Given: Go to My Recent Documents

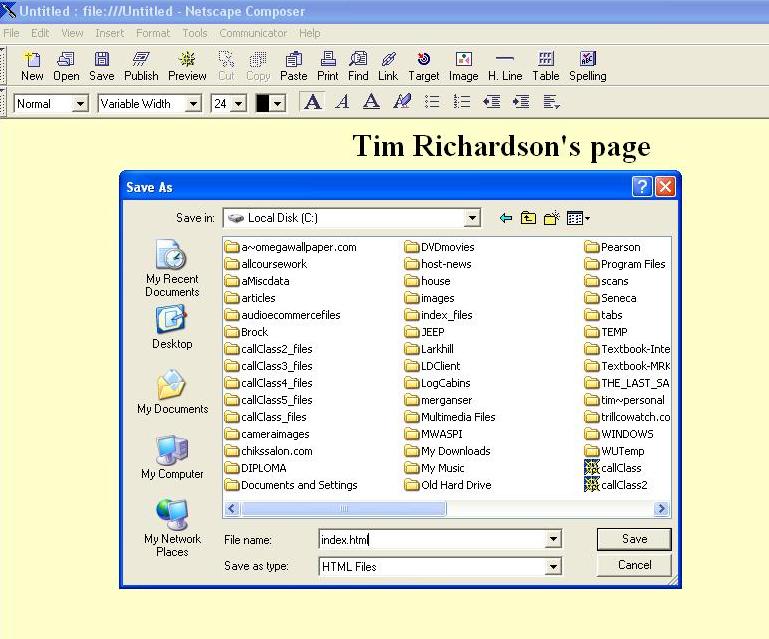Looking at the screenshot, I should pos(172,268).
